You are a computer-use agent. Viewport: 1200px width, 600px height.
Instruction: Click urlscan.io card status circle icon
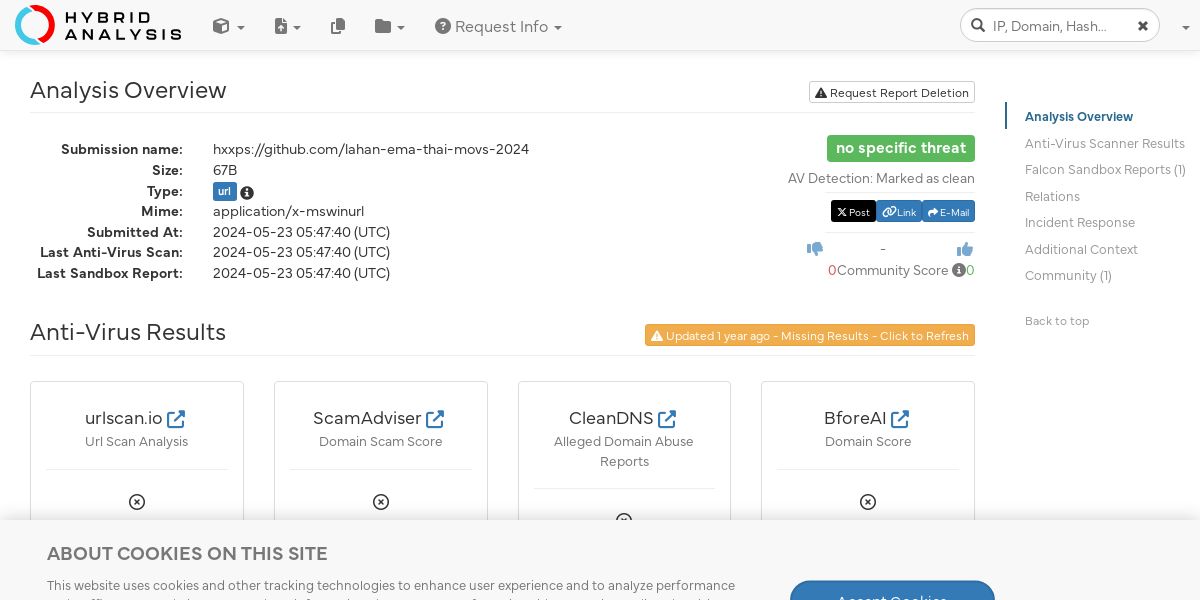tap(137, 502)
